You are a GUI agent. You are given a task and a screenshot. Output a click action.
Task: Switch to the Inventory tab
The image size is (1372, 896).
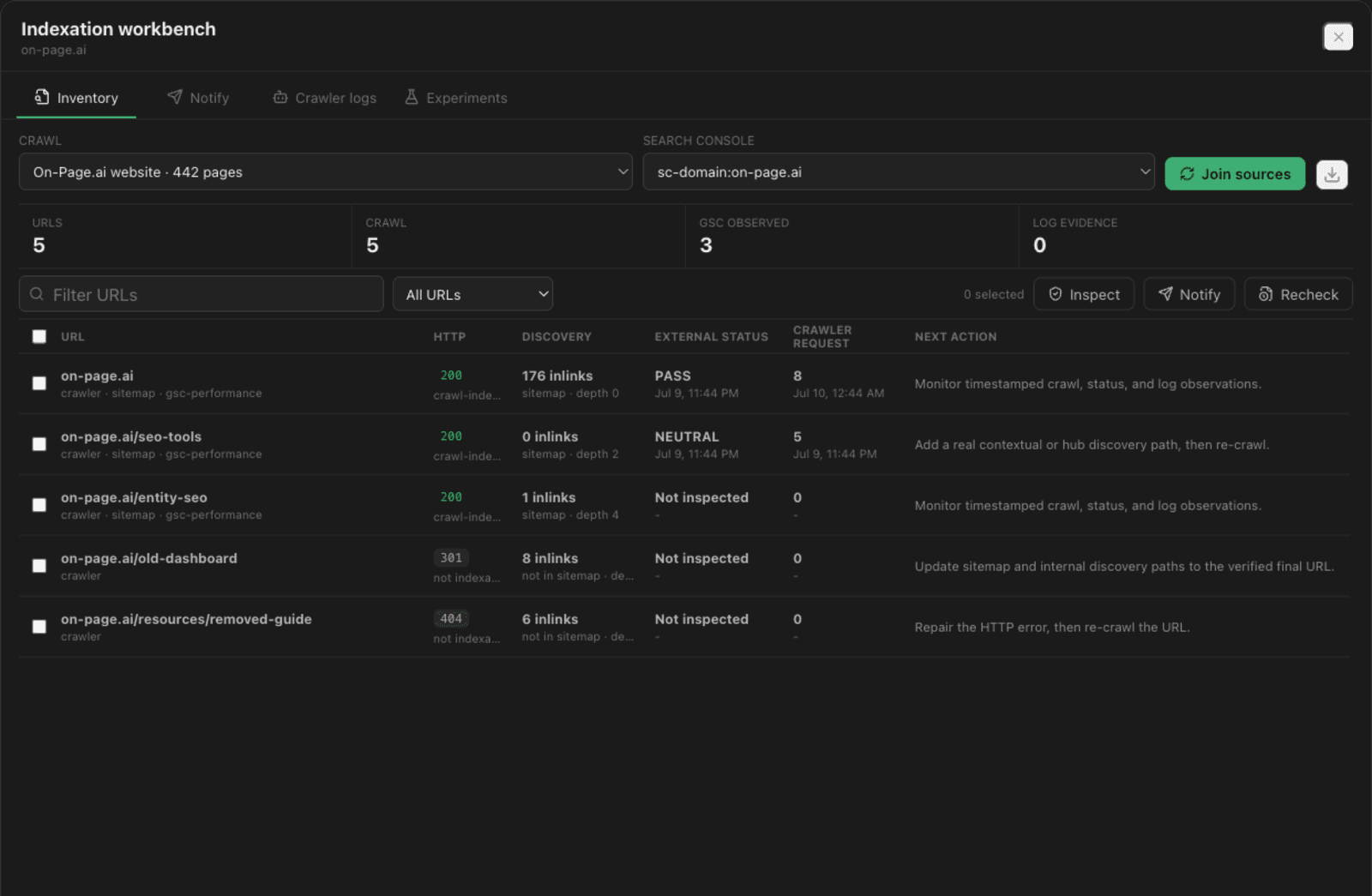[76, 98]
